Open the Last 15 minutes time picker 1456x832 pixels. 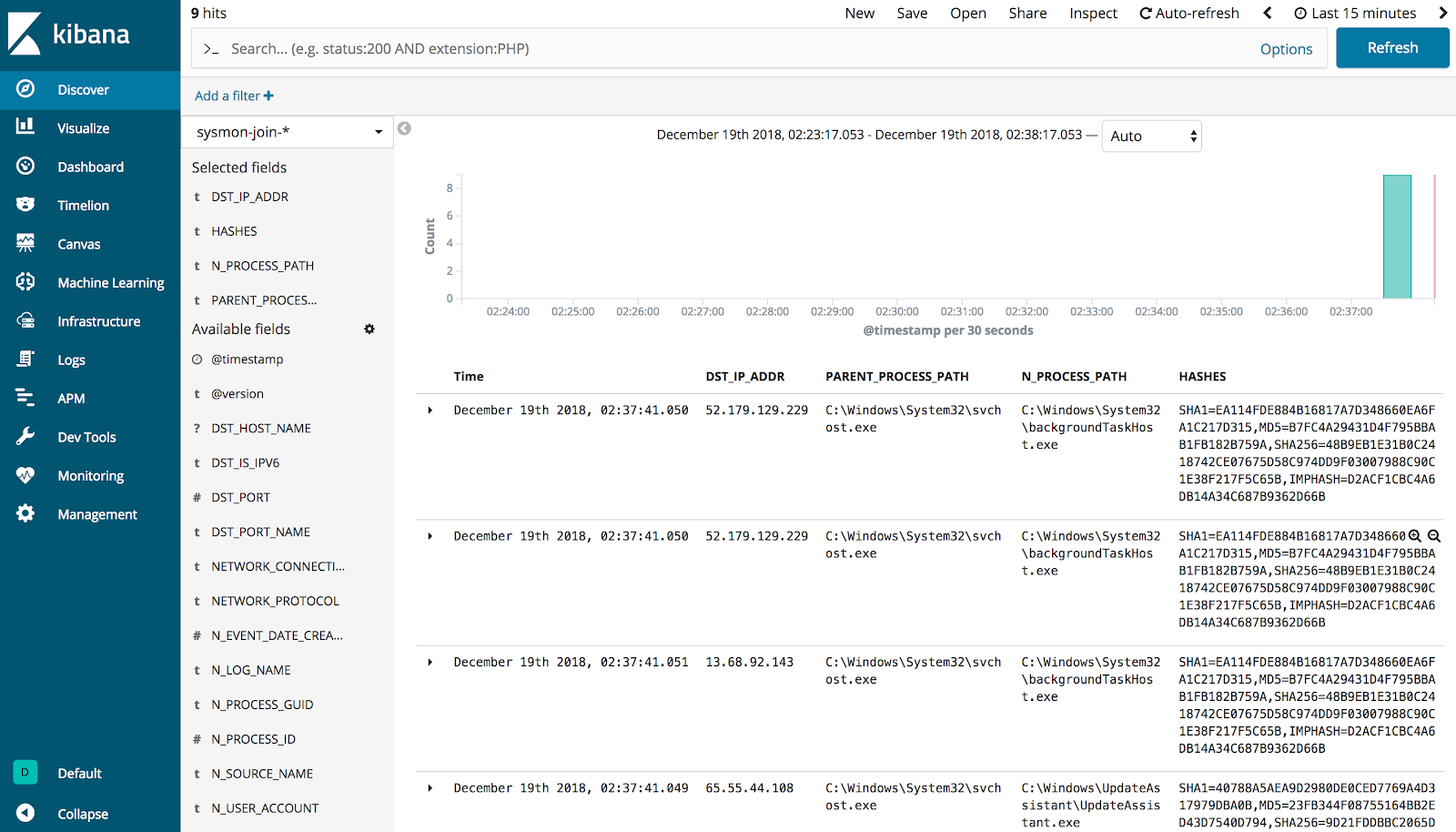click(x=1355, y=13)
